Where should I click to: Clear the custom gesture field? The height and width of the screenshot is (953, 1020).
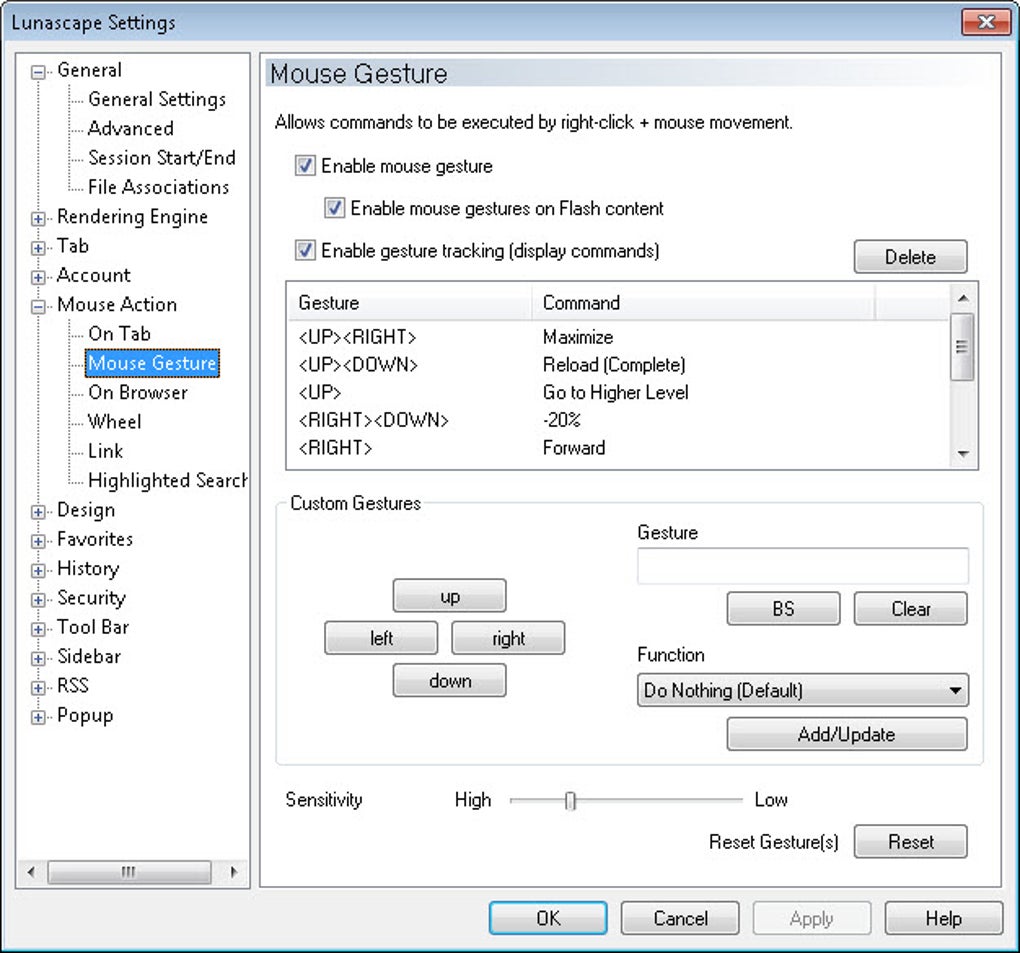pos(910,609)
